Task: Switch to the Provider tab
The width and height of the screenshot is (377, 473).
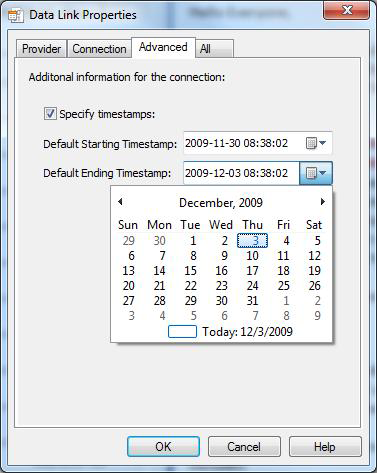Action: point(41,49)
